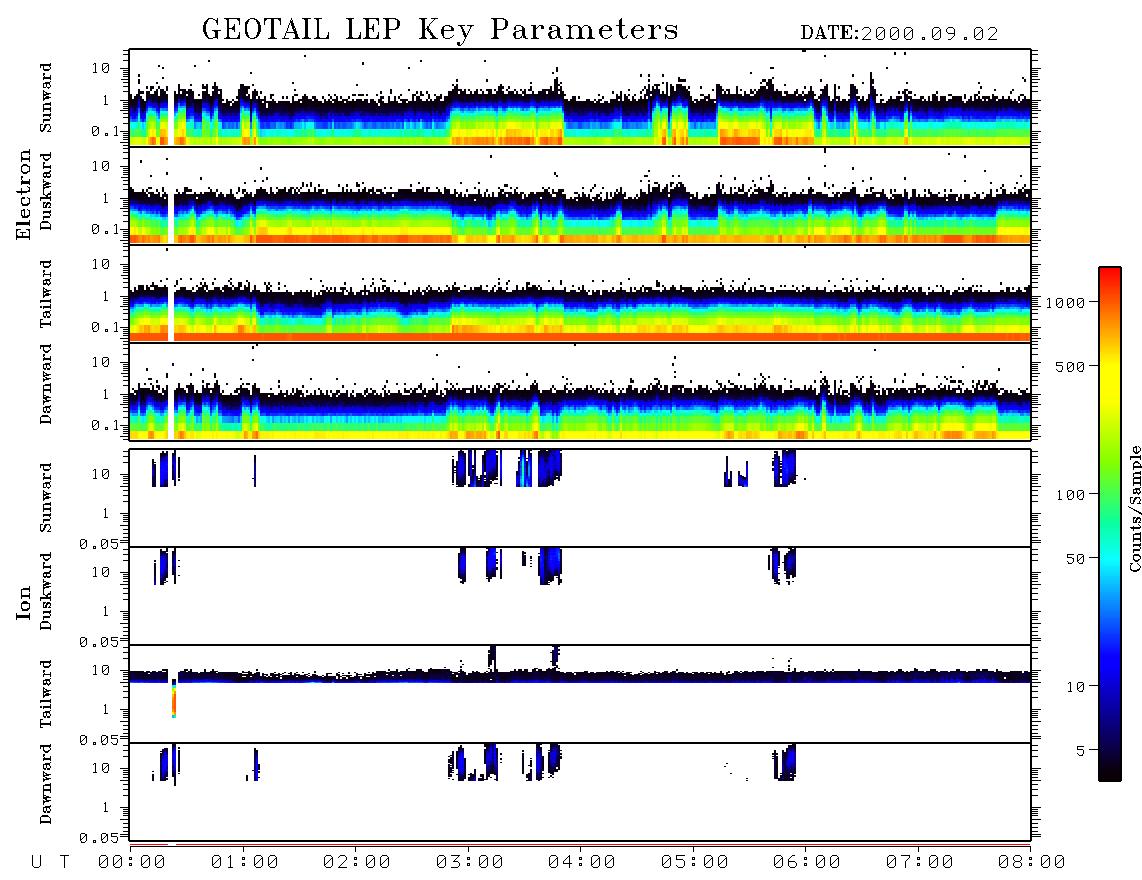
Task: Click the '1' tick of Ion Duskward panel
Action: click(105, 611)
